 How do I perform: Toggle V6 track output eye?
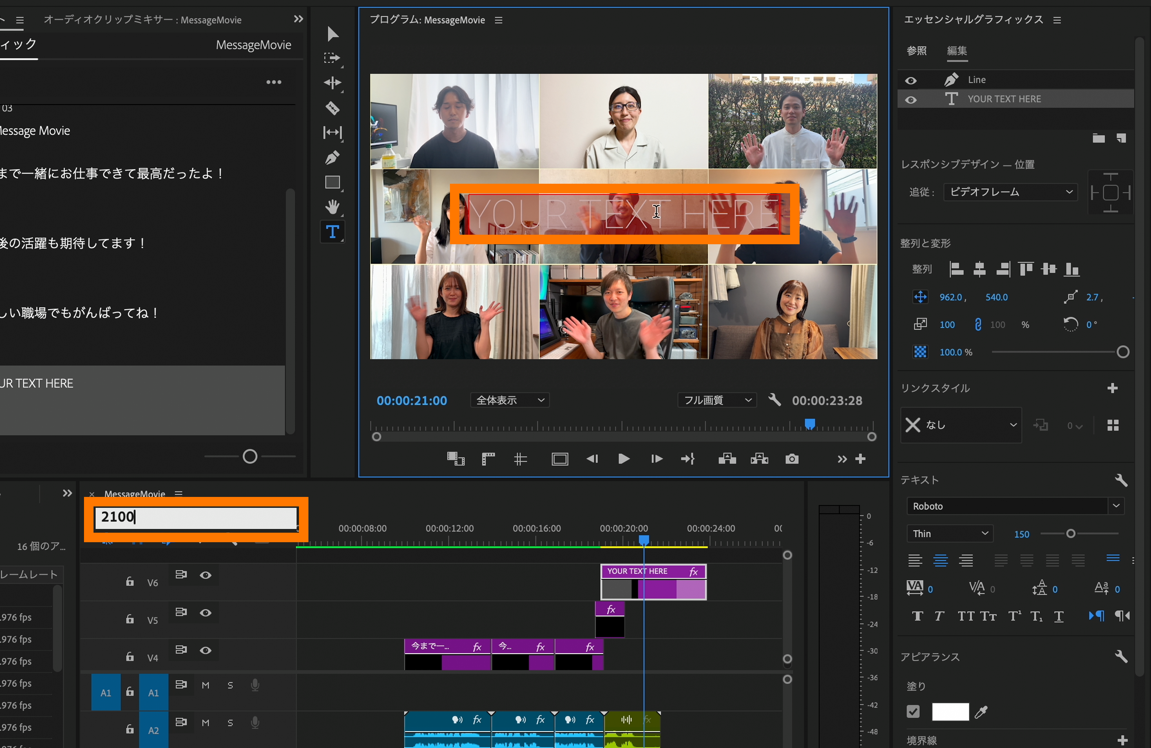click(205, 575)
